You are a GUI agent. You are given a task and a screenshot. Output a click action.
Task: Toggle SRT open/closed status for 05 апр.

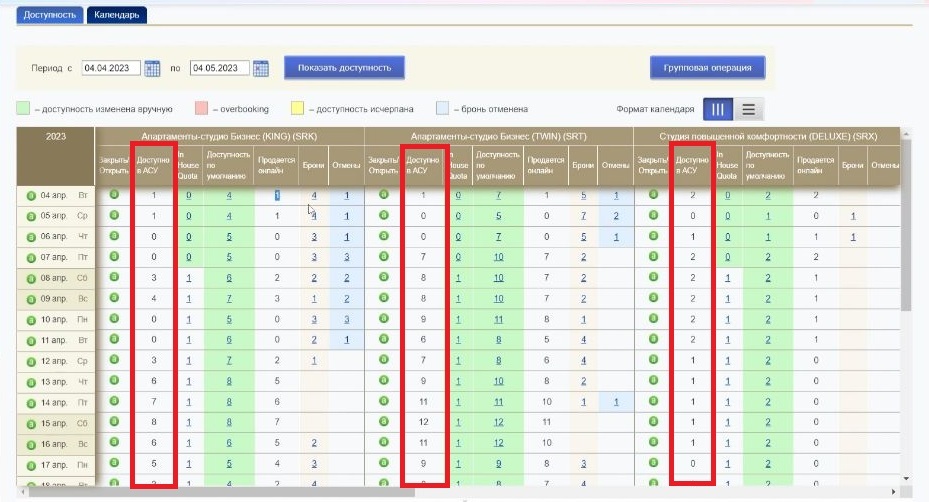pyautogui.click(x=384, y=215)
